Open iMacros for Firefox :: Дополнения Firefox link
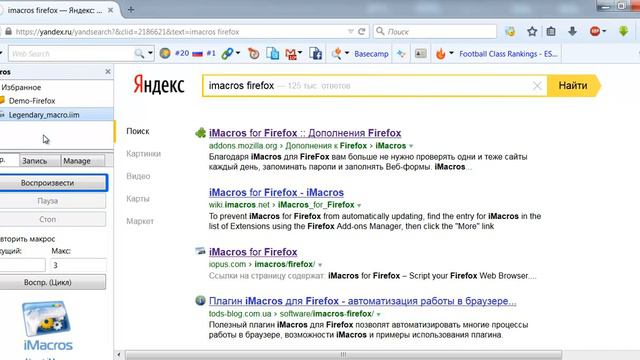This screenshot has width=640, height=360. 305,133
